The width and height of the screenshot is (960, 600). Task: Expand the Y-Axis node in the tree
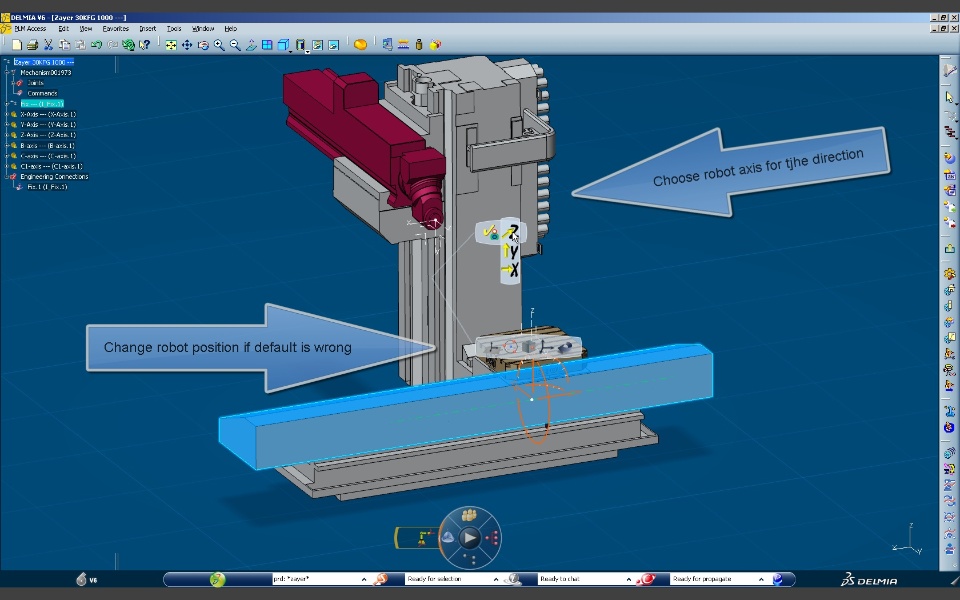tap(7, 125)
